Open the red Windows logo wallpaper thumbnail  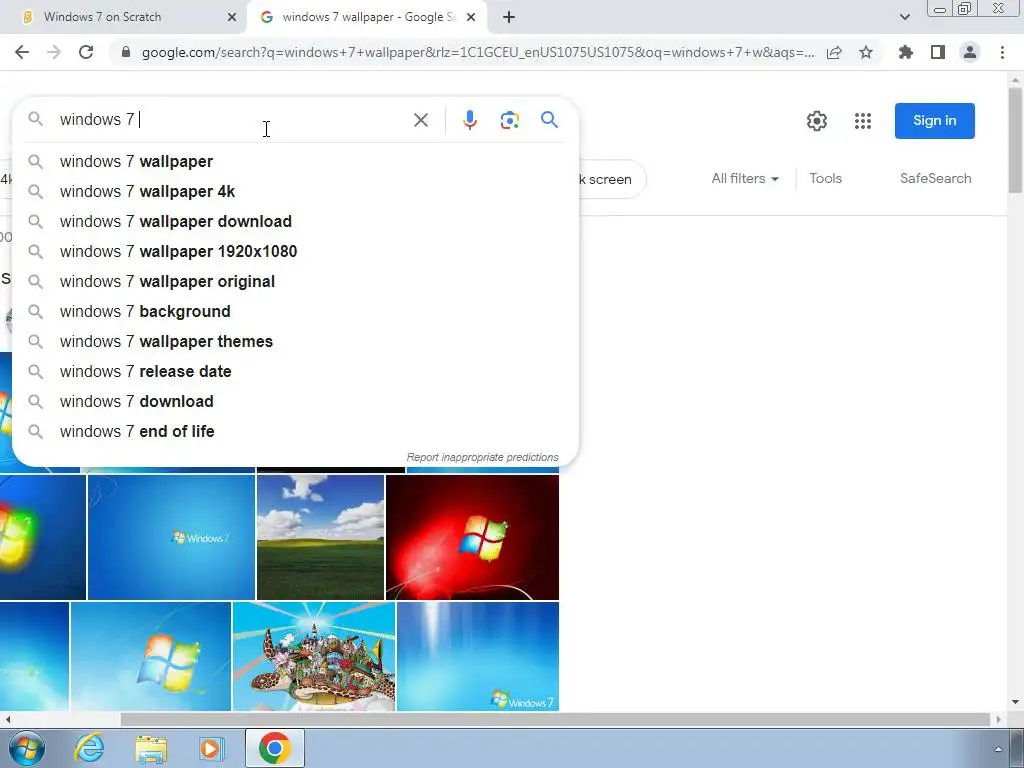pyautogui.click(x=472, y=537)
